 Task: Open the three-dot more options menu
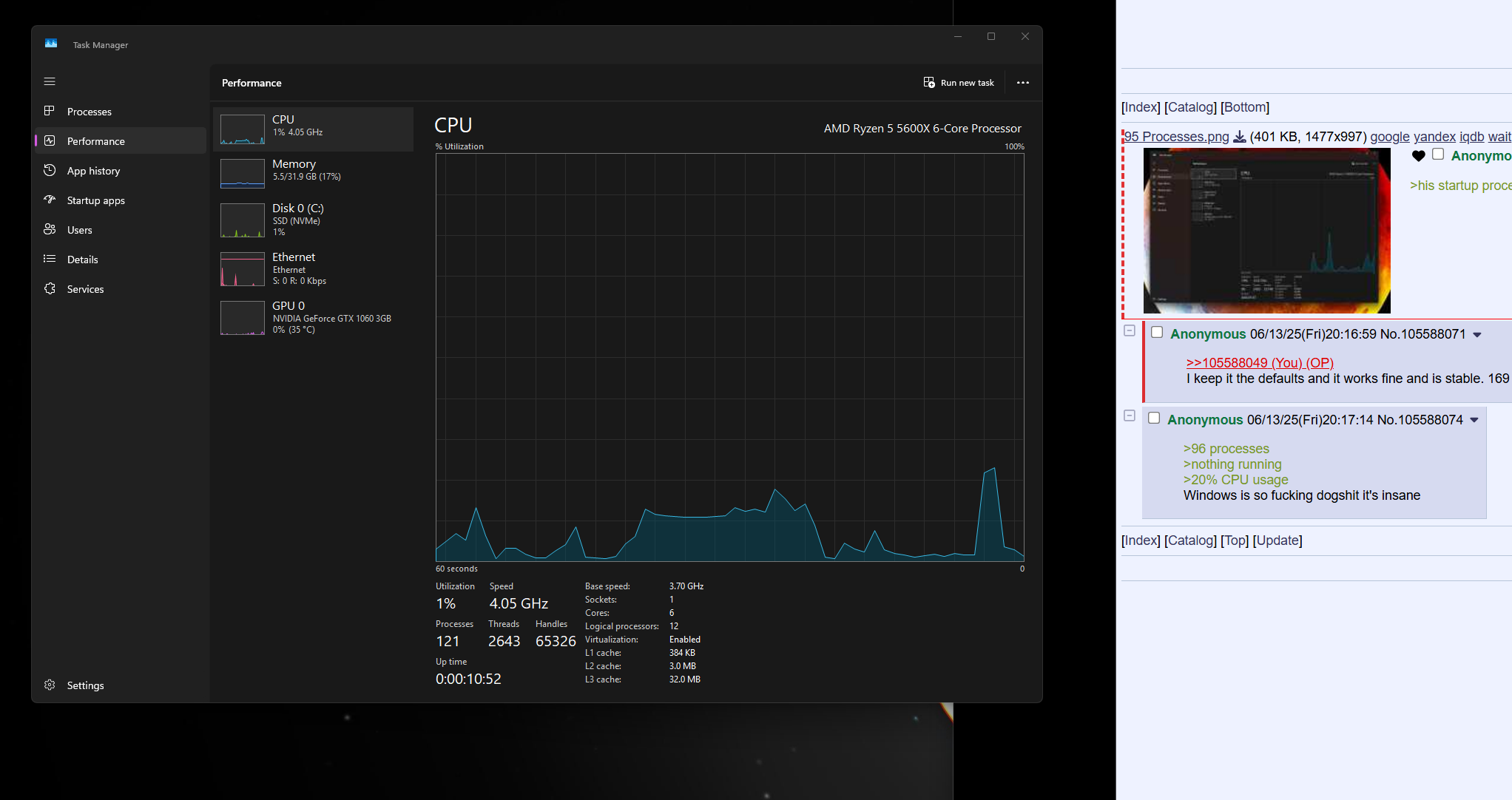(1022, 83)
